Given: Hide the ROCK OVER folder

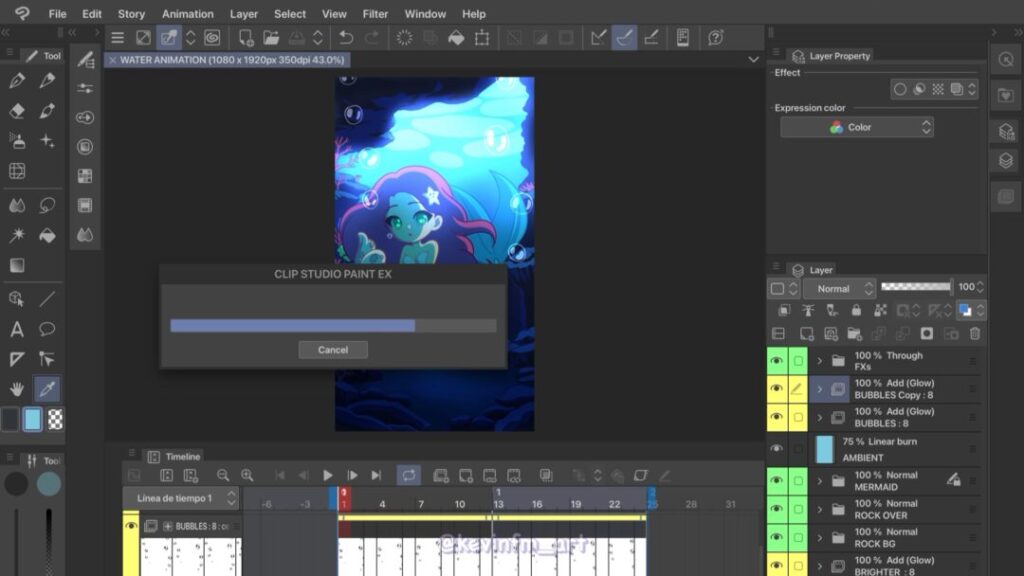Looking at the screenshot, I should [x=776, y=509].
